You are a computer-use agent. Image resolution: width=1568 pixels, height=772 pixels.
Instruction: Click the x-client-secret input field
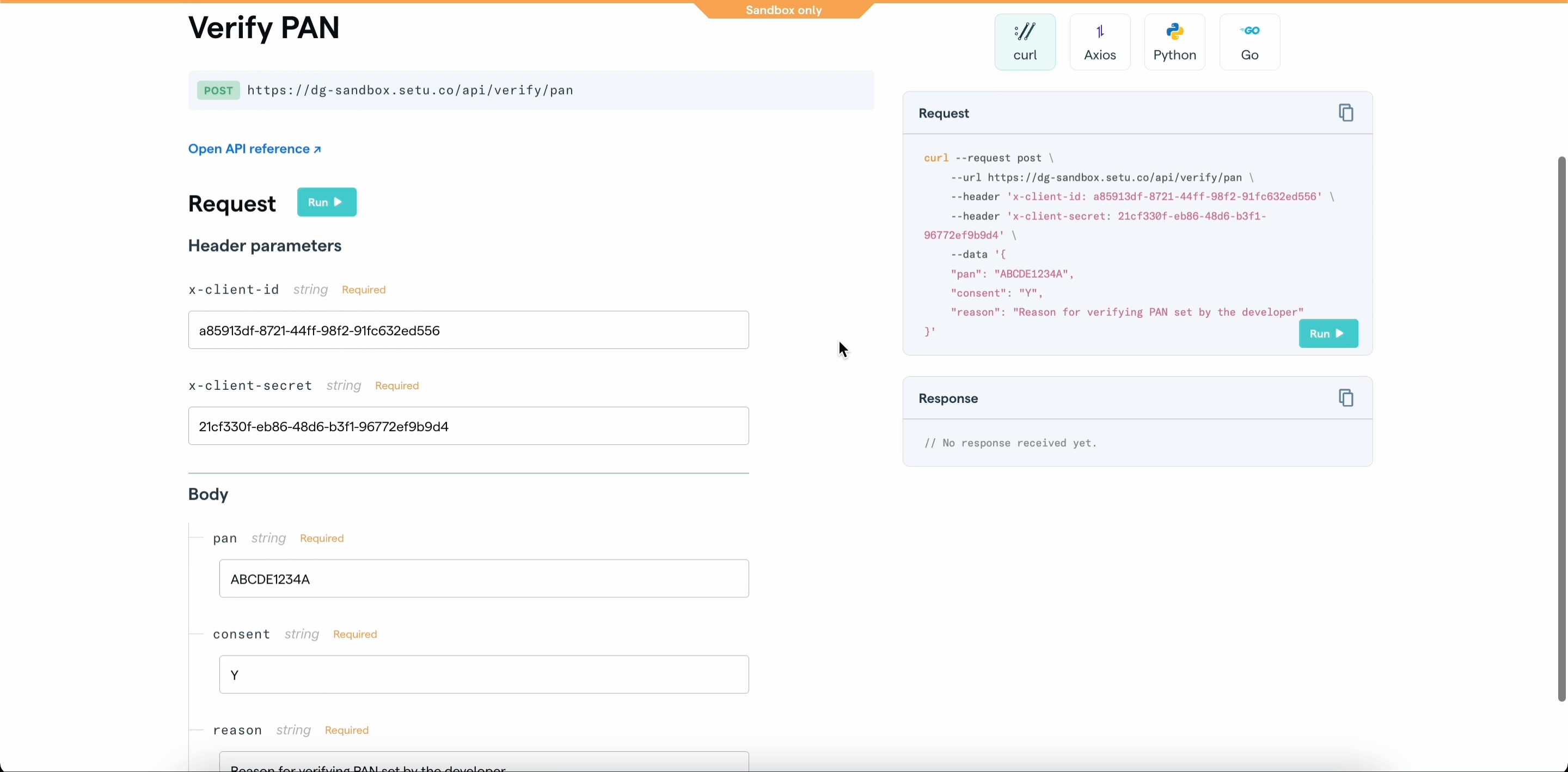(468, 426)
